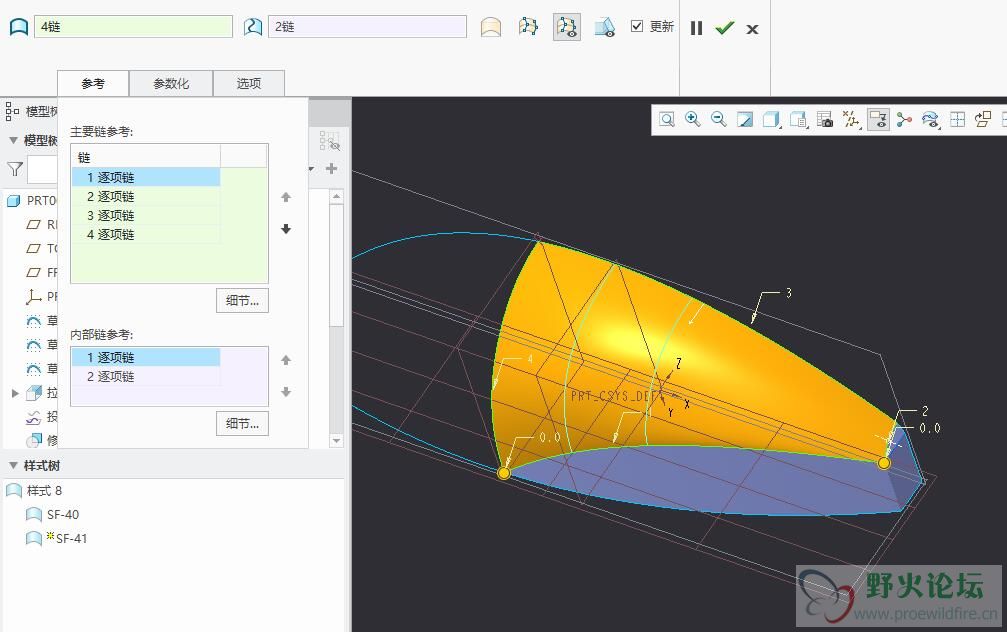Viewport: 1007px width, 632px height.
Task: Click 细节 button under primary chains
Action: (x=242, y=301)
